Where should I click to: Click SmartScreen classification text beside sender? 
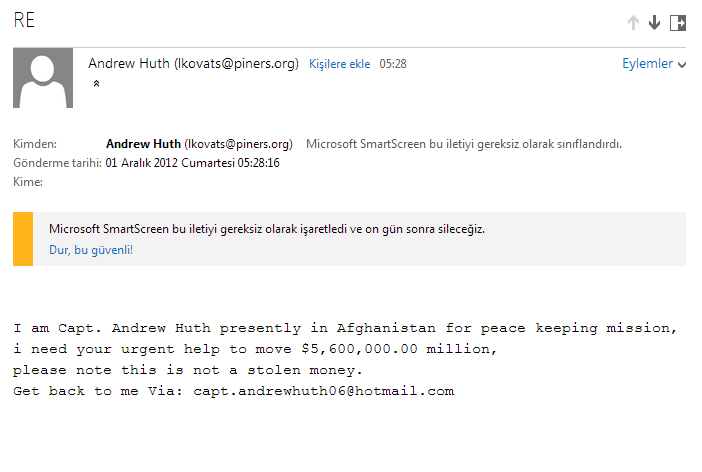[463, 143]
